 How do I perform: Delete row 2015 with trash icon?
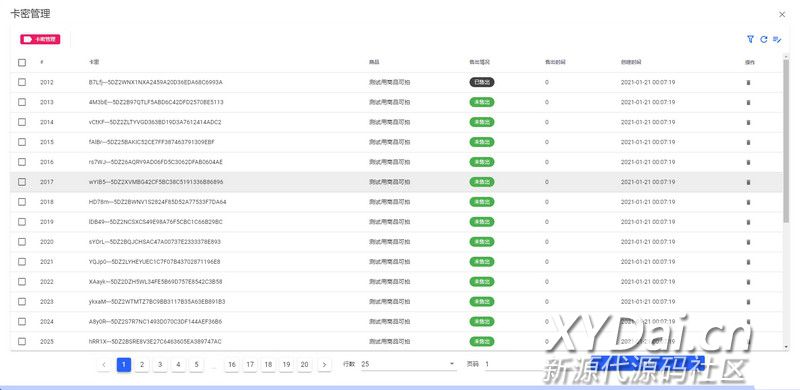pos(748,142)
